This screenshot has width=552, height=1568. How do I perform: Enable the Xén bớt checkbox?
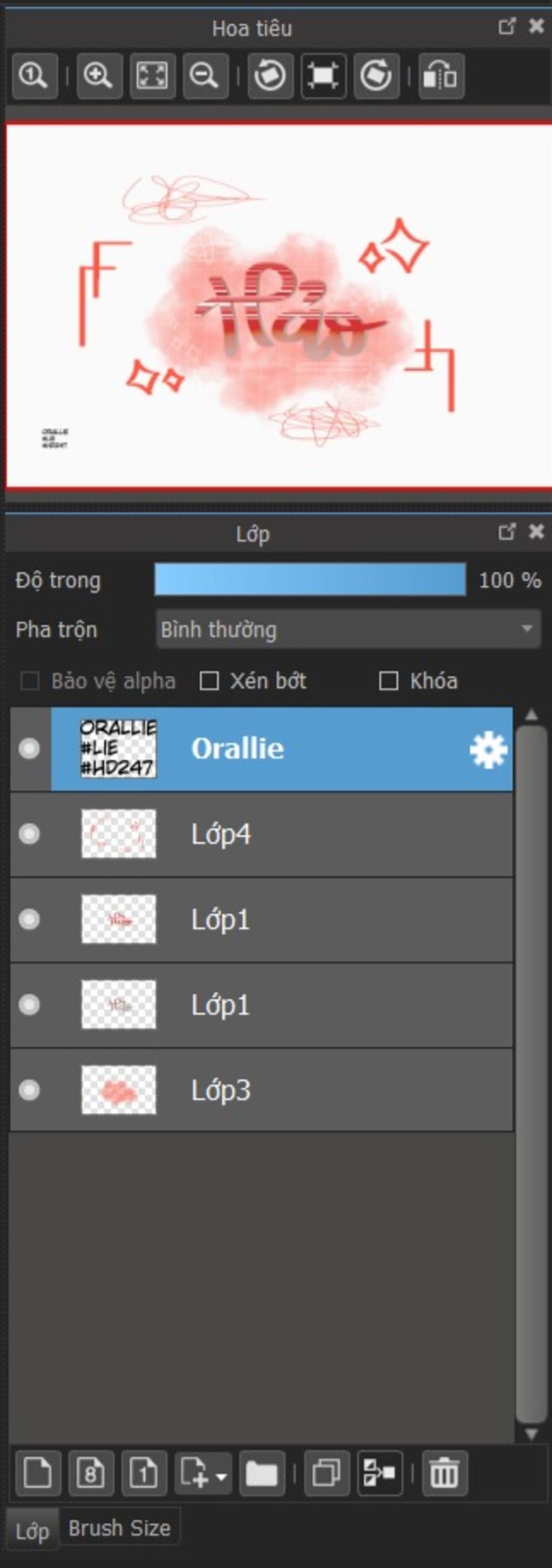click(209, 681)
